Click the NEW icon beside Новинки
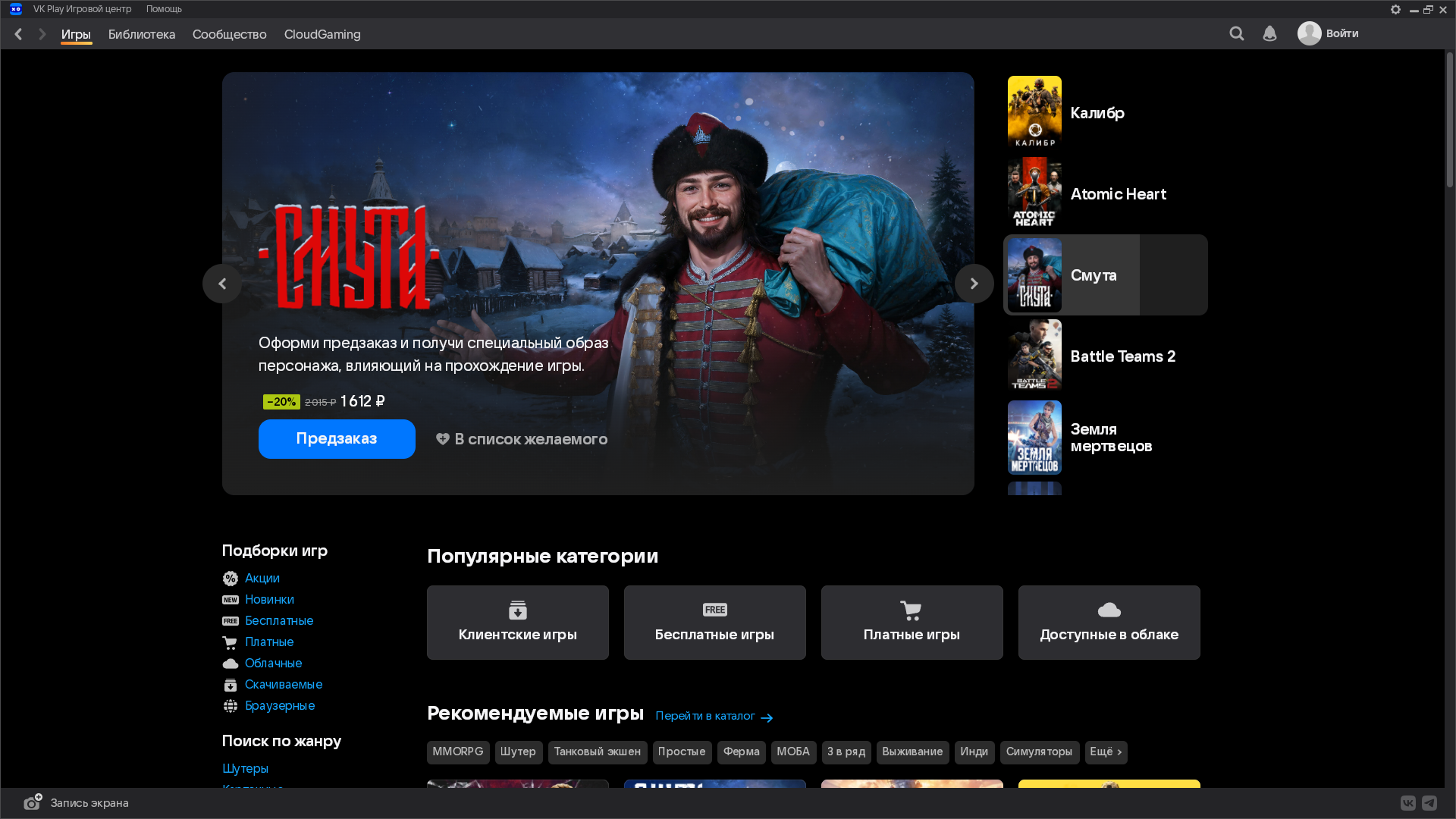 (x=231, y=600)
